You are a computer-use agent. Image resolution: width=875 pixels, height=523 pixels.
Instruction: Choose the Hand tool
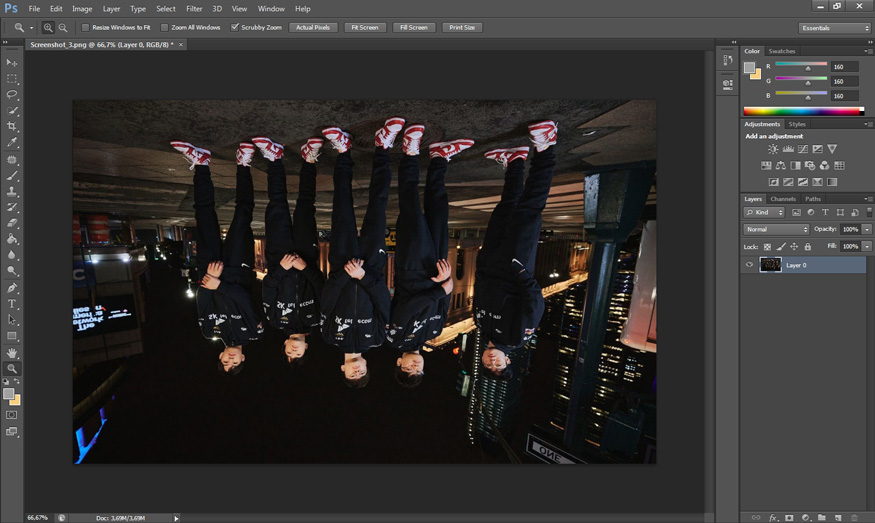[x=12, y=353]
